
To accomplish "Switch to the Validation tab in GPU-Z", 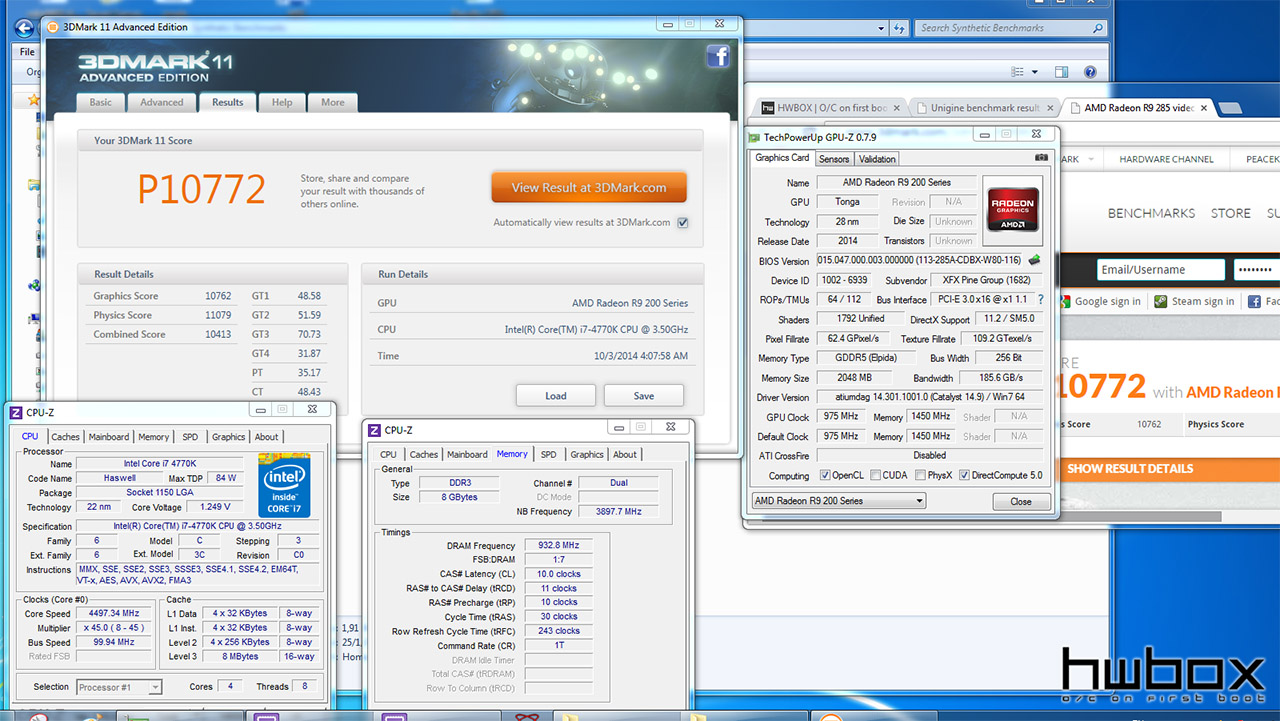I will [877, 159].
